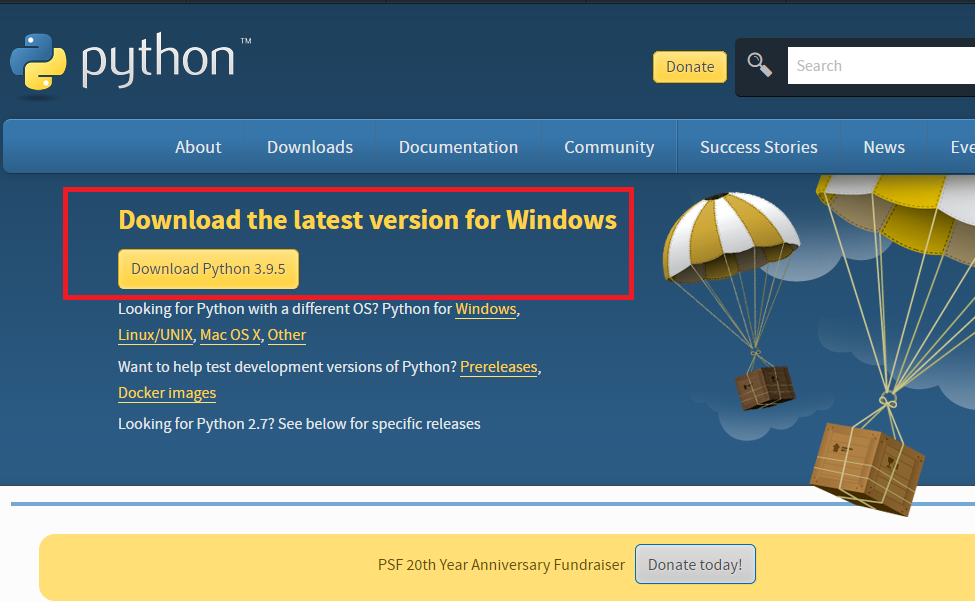
Task: Open the Events menu
Action: (x=963, y=146)
